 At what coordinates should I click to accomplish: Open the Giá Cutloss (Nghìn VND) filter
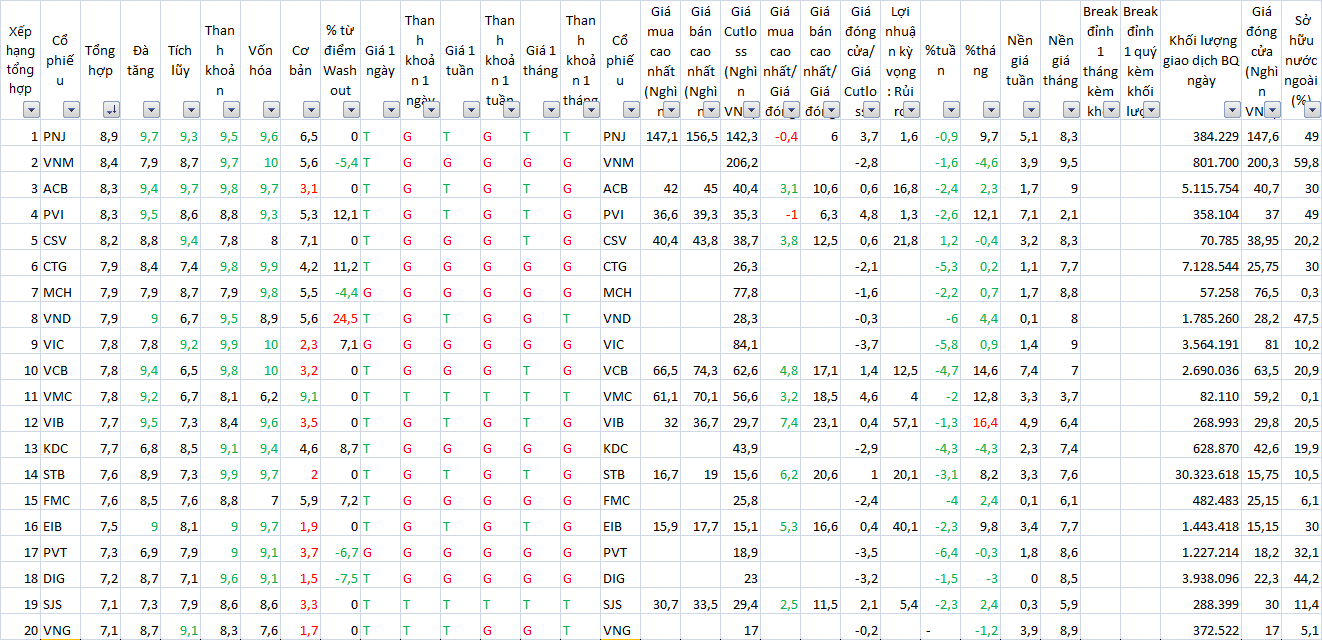[x=751, y=110]
